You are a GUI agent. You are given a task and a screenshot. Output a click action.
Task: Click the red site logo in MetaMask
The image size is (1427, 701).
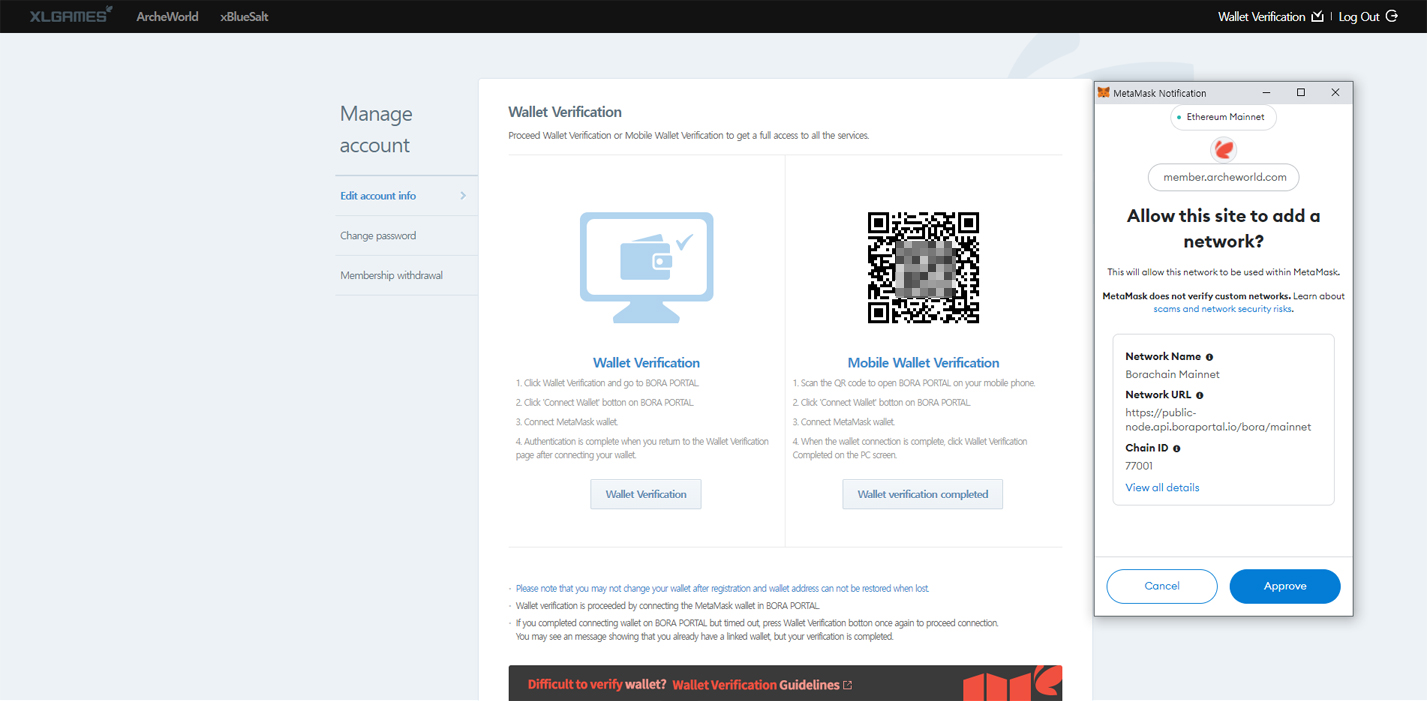click(1223, 150)
